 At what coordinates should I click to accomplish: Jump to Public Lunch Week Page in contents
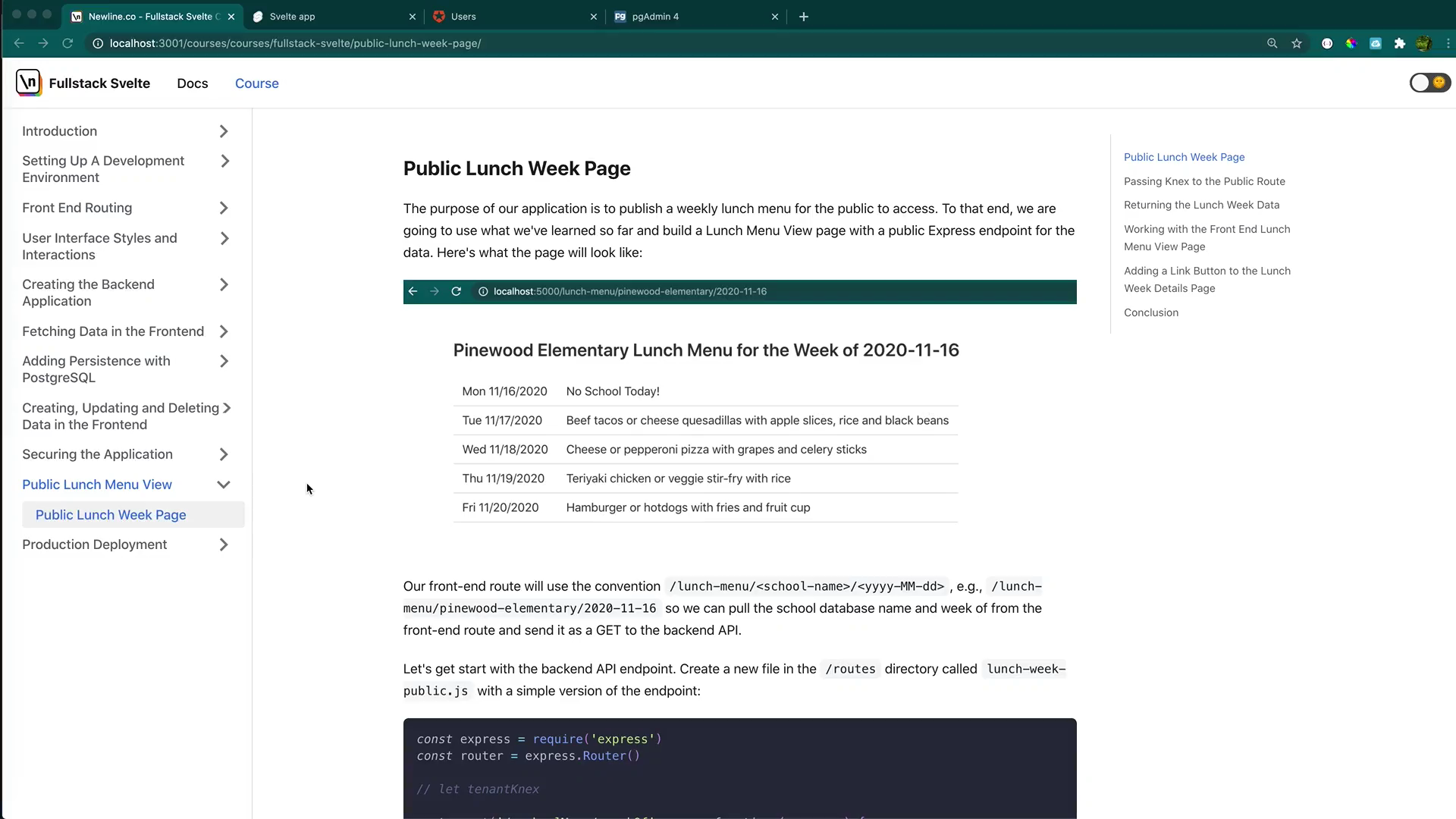point(1185,157)
